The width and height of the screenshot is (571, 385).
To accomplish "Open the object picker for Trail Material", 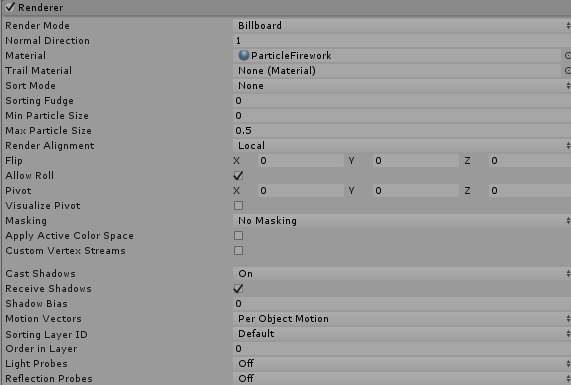I will tap(567, 71).
